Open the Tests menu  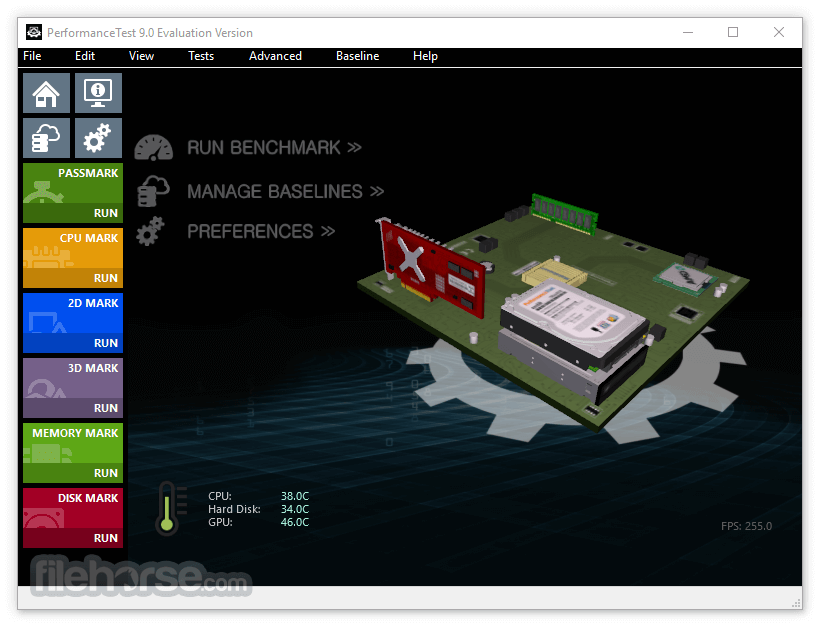(201, 56)
